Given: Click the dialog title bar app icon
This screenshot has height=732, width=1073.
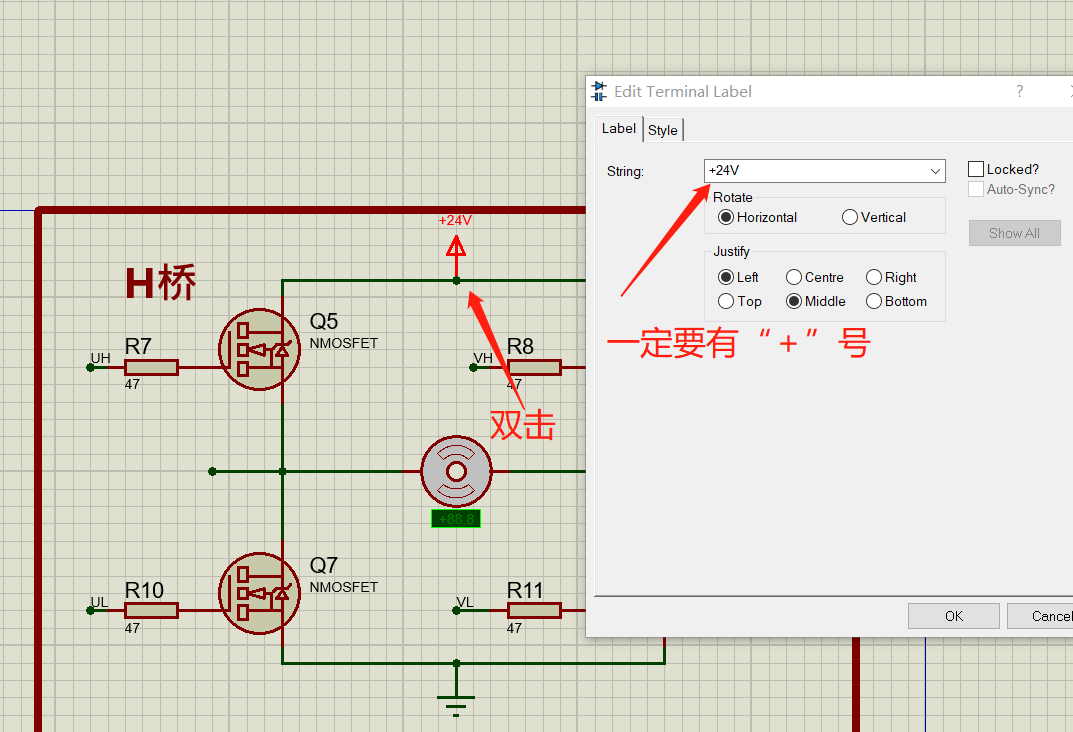Looking at the screenshot, I should coord(599,91).
